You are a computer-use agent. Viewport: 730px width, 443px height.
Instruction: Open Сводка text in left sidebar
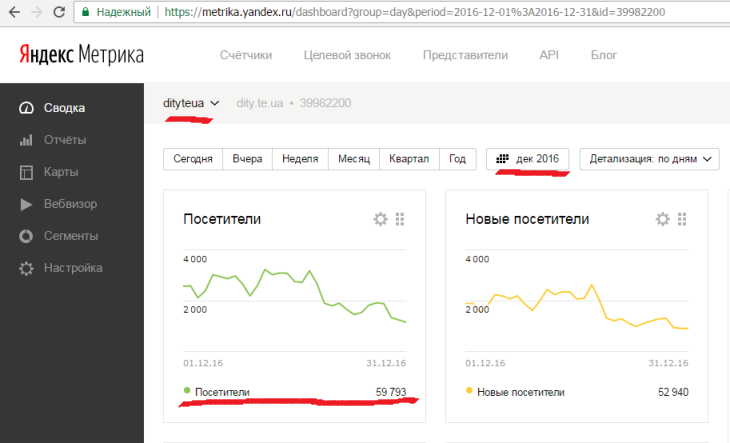click(x=64, y=108)
